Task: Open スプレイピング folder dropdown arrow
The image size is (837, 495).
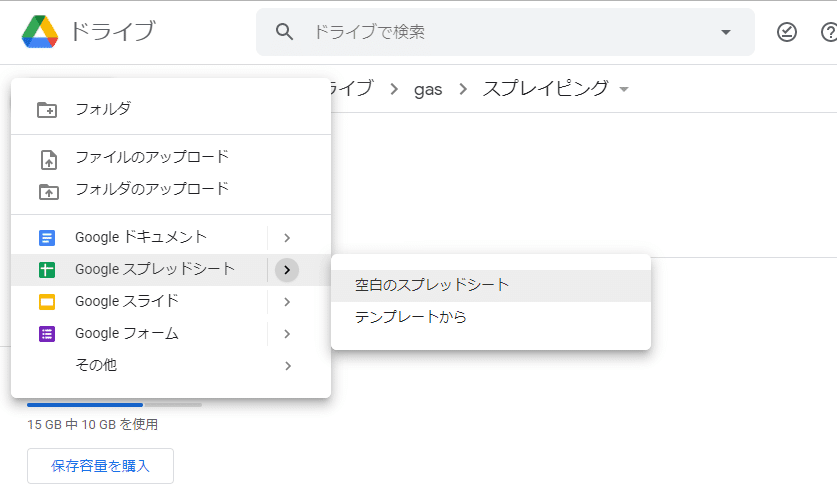Action: [x=624, y=89]
